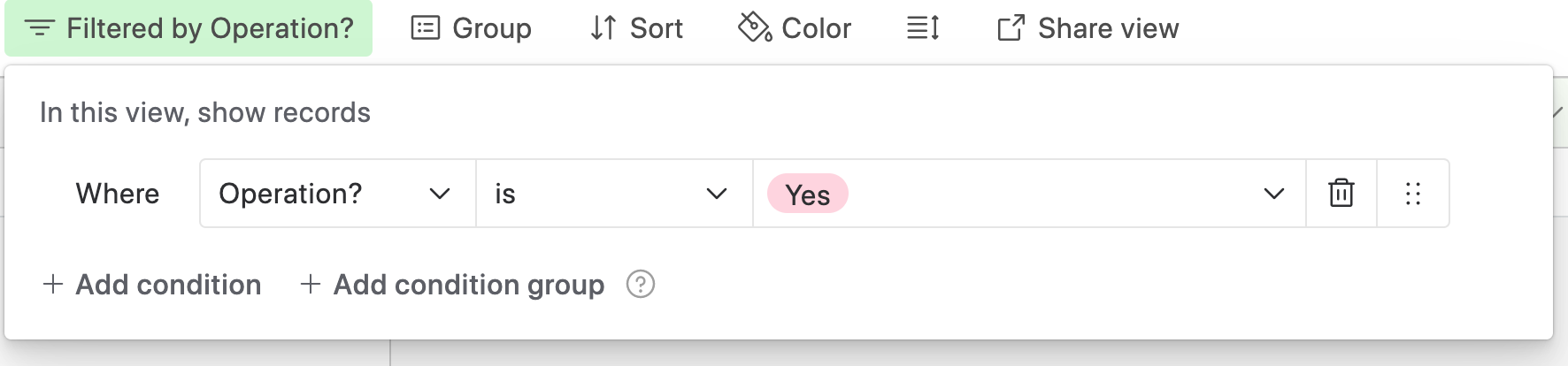Viewport: 1568px width, 366px height.
Task: Click the Sort toolbar label
Action: coord(657,28)
